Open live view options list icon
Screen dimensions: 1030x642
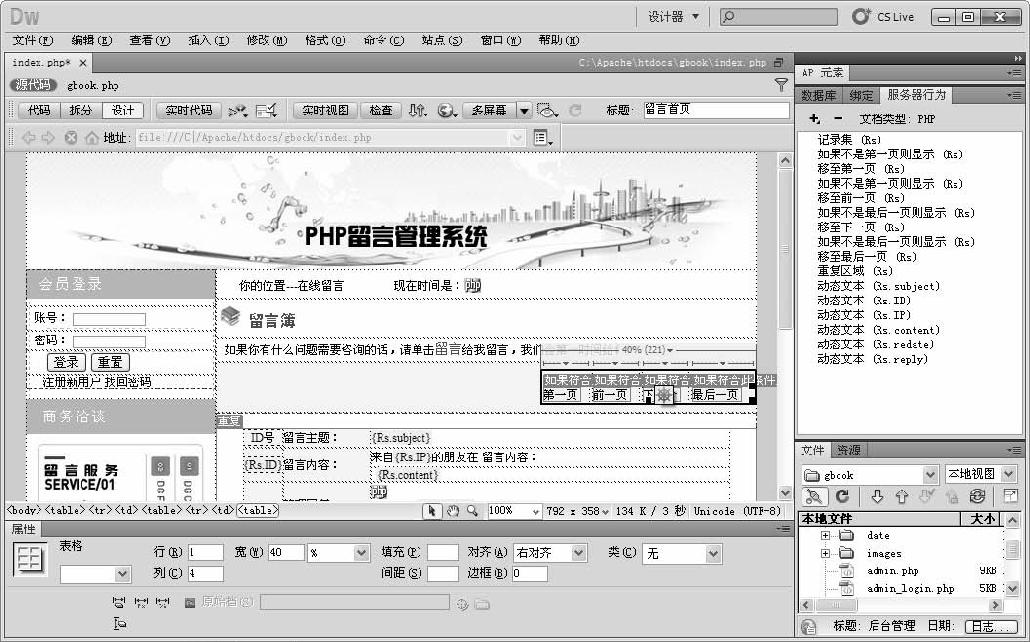pos(543,137)
